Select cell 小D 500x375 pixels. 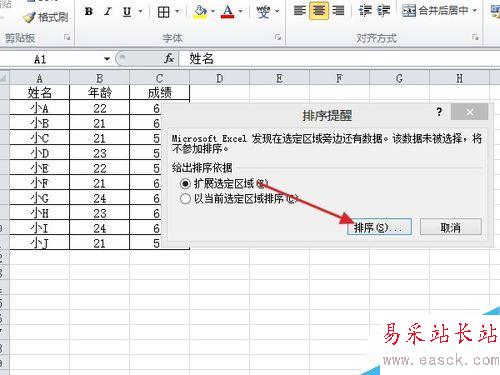click(39, 153)
